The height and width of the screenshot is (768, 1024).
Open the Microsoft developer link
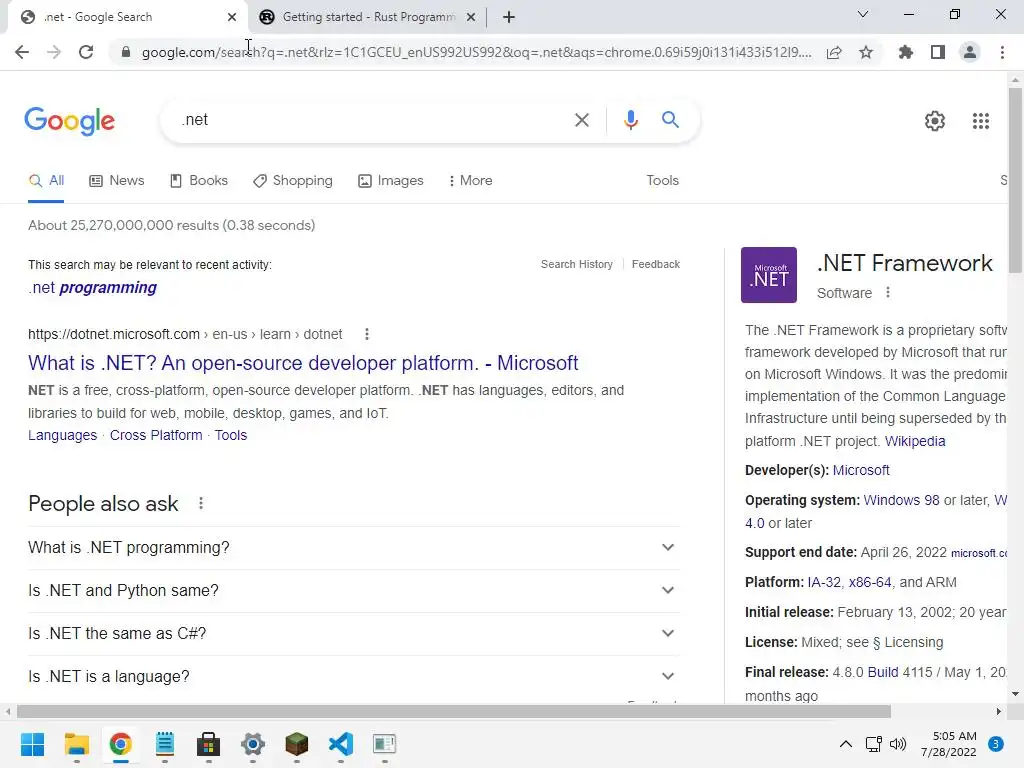[861, 471]
